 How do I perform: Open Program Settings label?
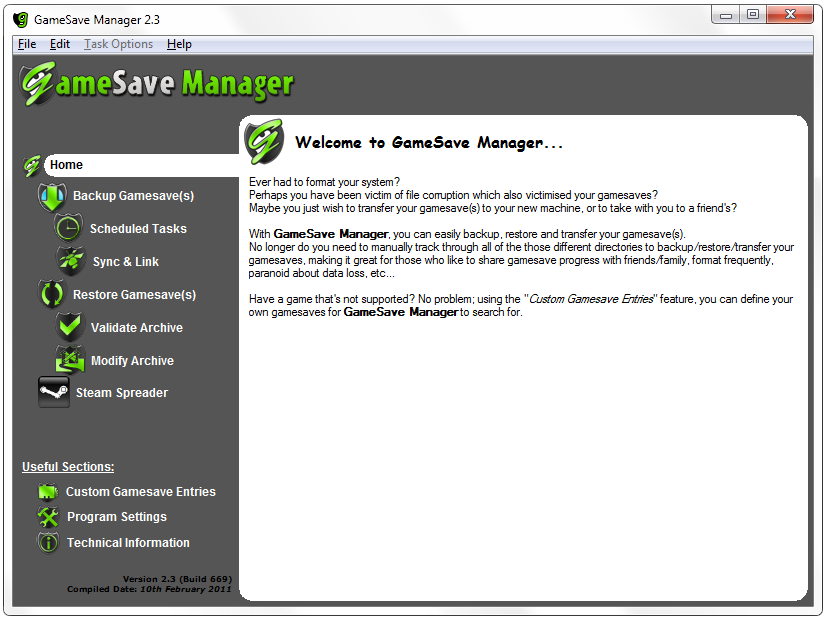click(117, 517)
